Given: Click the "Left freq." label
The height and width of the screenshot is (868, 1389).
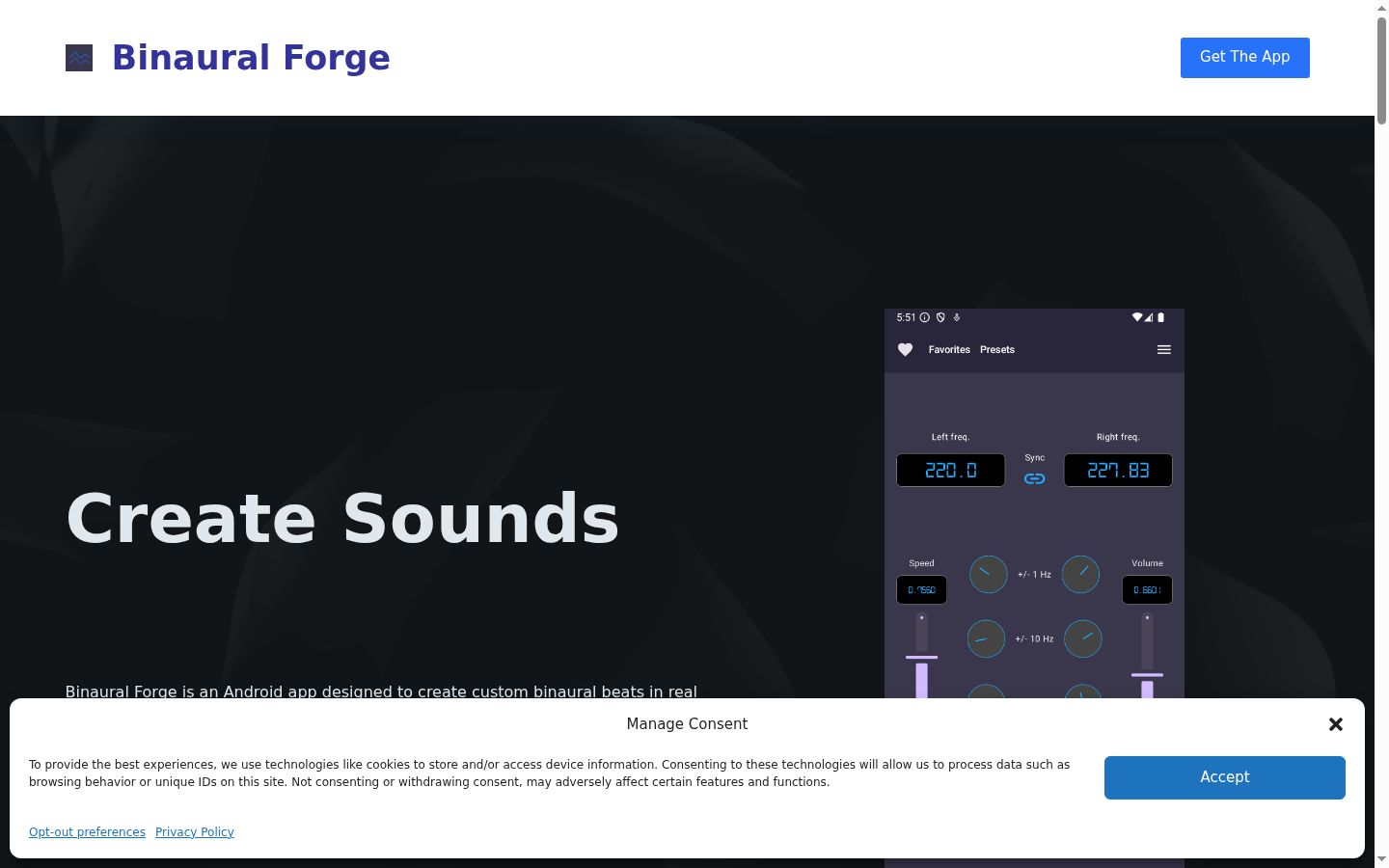Looking at the screenshot, I should [x=950, y=437].
